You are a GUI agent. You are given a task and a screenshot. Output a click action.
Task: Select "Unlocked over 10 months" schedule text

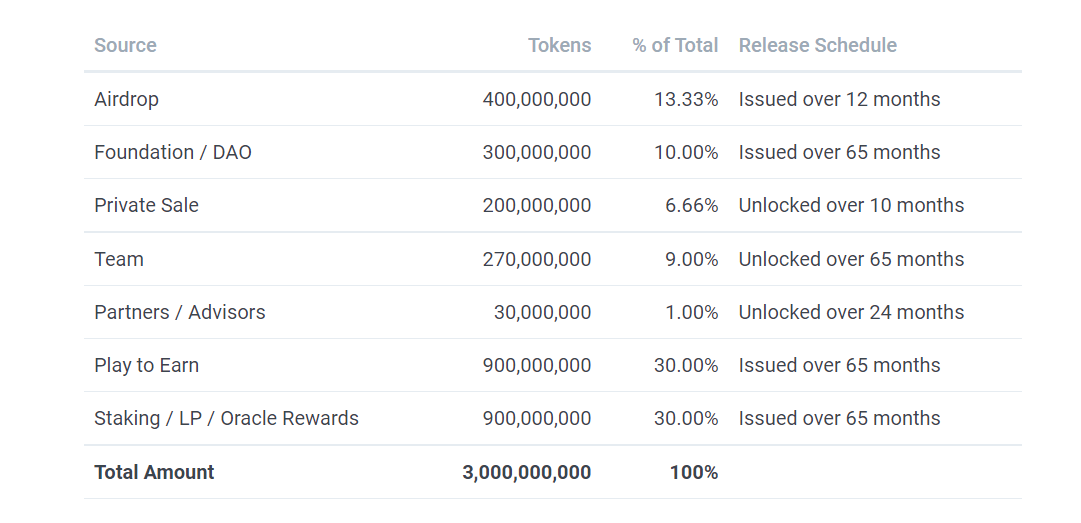pos(851,205)
